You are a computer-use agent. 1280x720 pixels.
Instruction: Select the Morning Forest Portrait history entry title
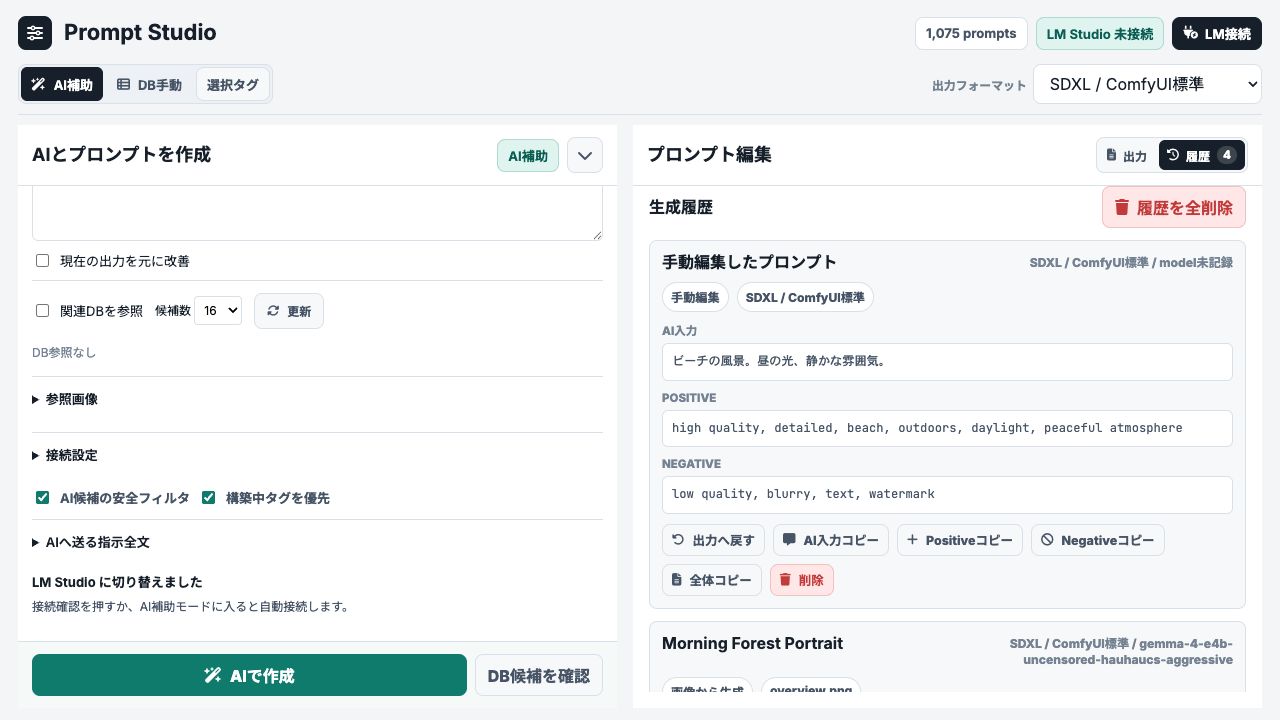[752, 643]
